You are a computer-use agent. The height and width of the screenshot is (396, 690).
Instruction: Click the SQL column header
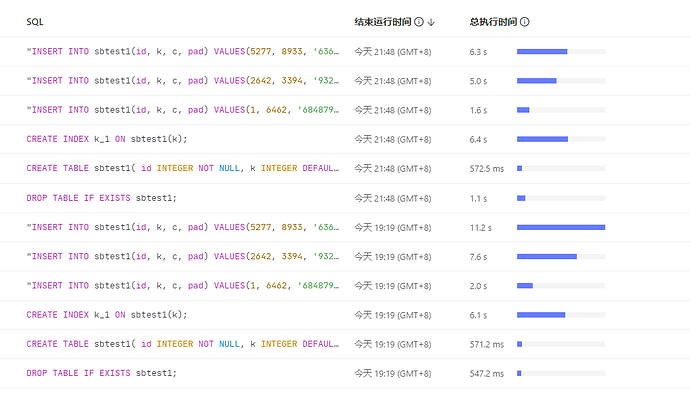coord(35,22)
